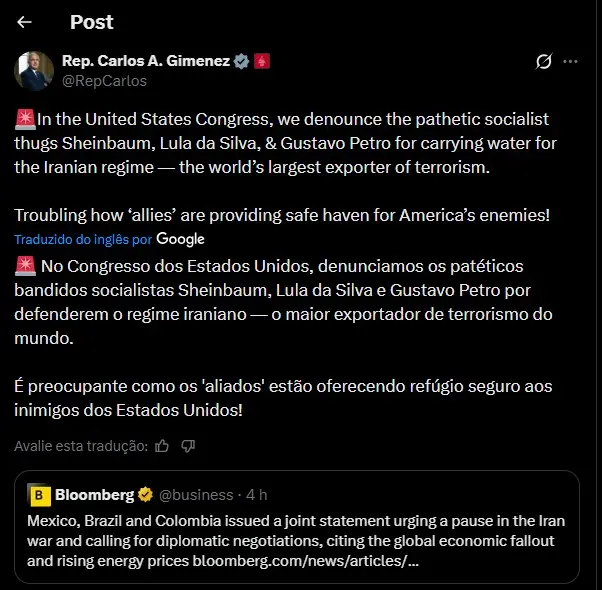
Task: Click the Rep. Carlos A. Gimenez name
Action: (146, 62)
